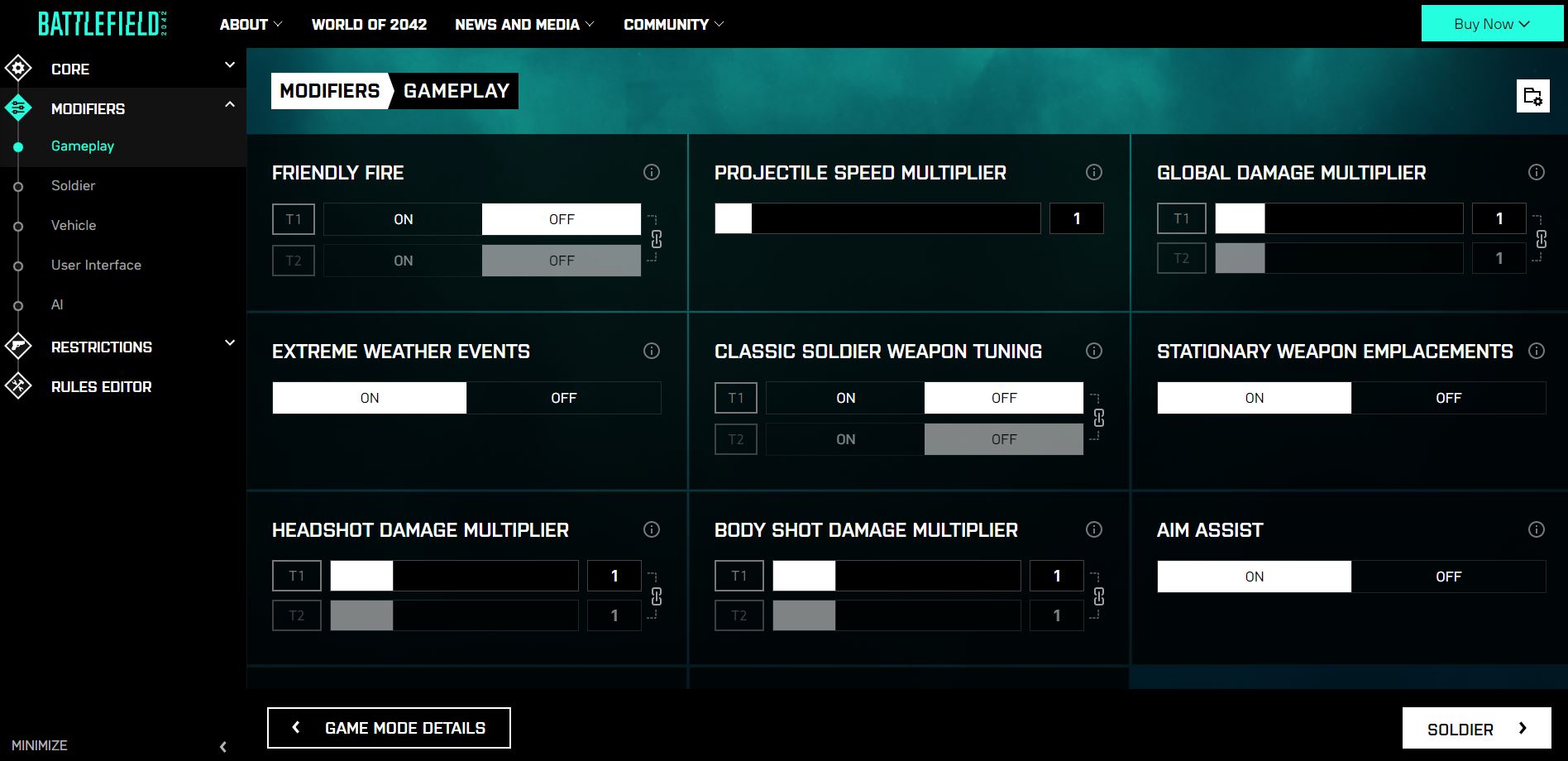Adjust Body Shot Damage Multiplier T1 slider
This screenshot has height=761, width=1568.
tap(896, 576)
